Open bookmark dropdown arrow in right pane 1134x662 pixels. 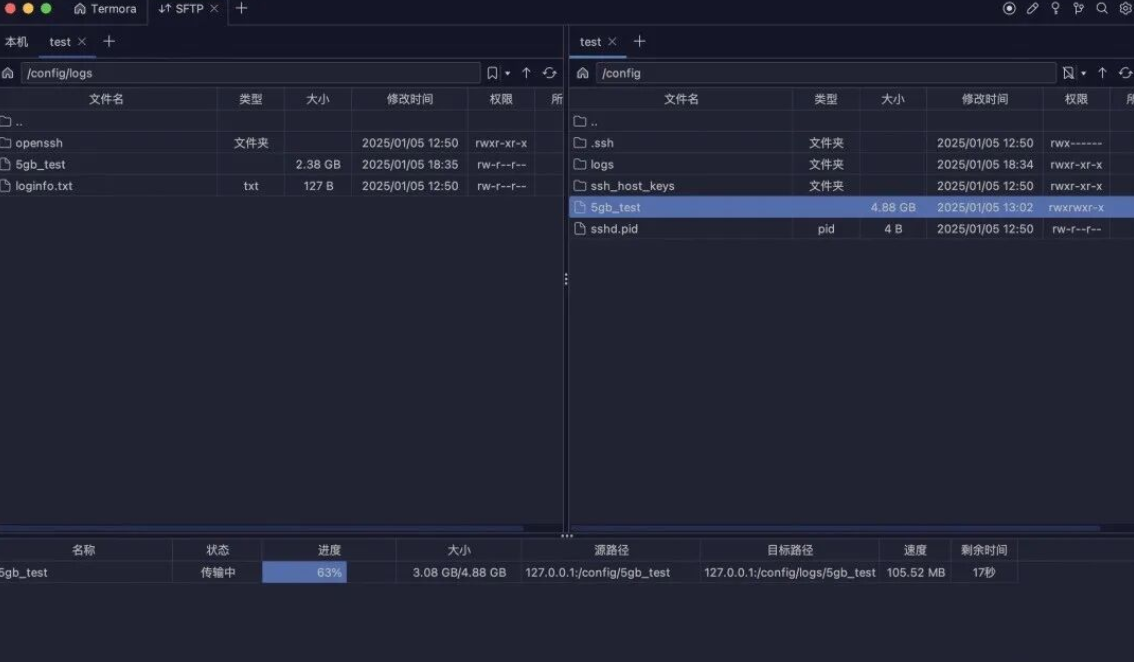(x=1083, y=74)
